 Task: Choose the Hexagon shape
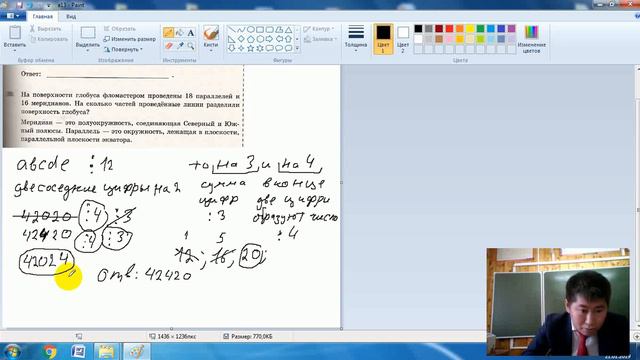[x=260, y=39]
